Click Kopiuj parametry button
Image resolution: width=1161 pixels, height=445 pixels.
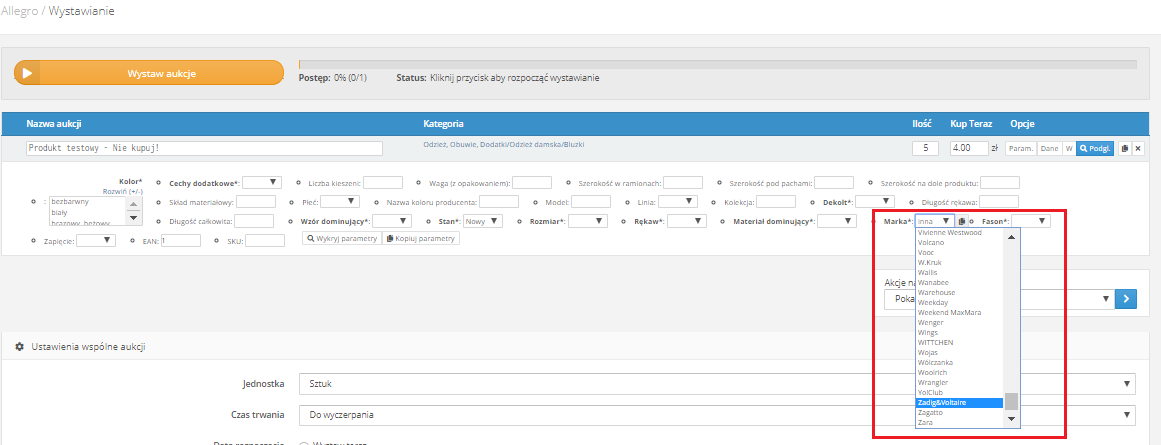coord(421,239)
